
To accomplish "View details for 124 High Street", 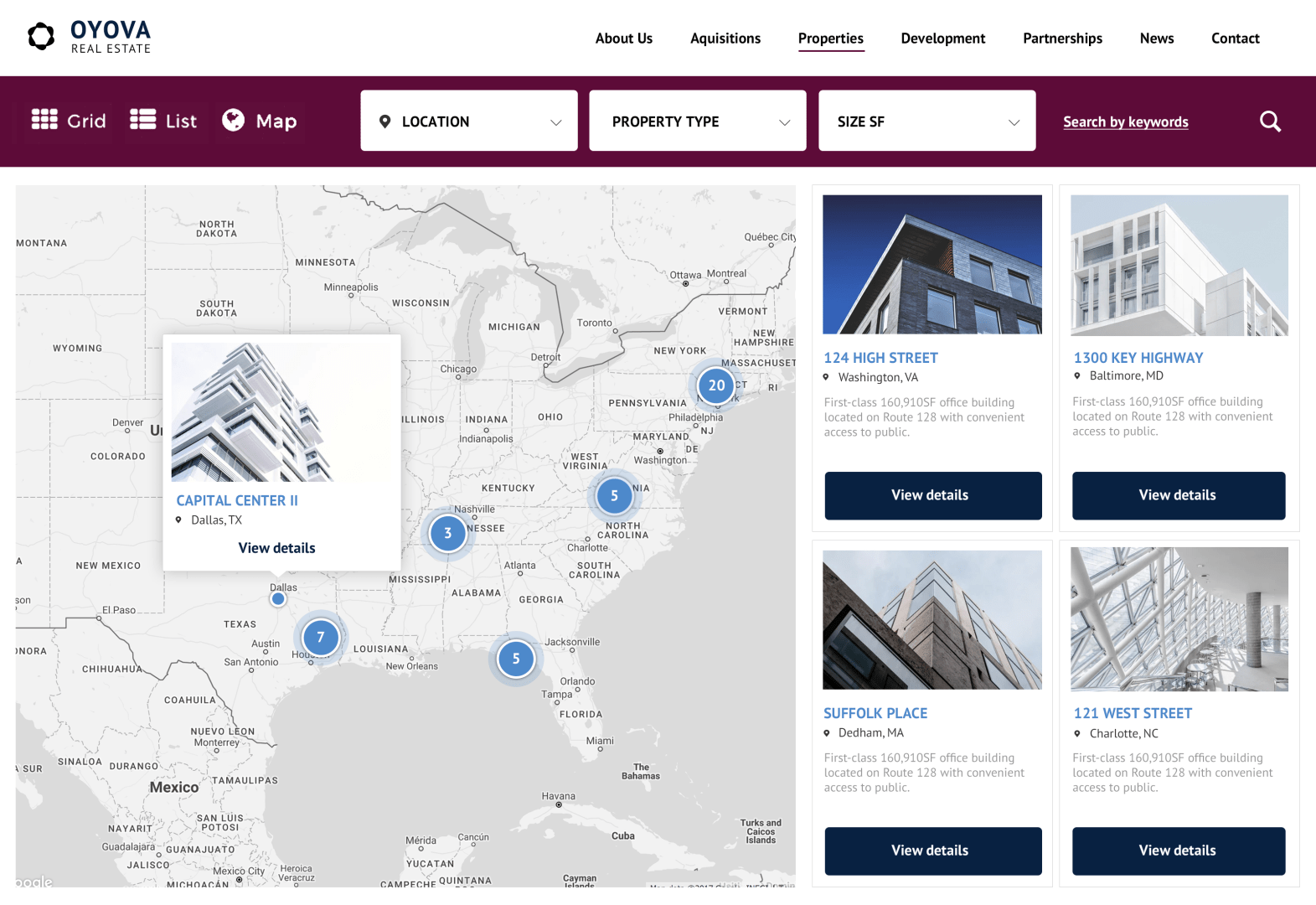I will click(933, 495).
